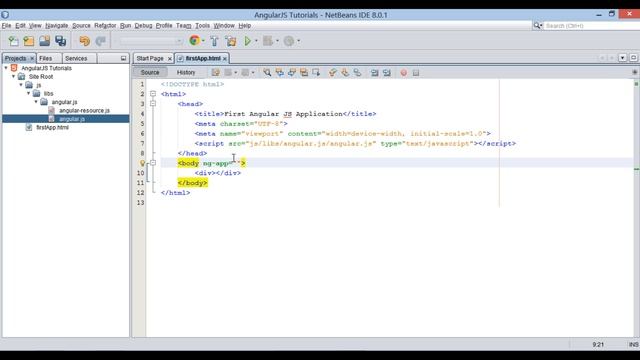
Task: Click the Profile Project toolbar icon
Action: click(x=289, y=41)
